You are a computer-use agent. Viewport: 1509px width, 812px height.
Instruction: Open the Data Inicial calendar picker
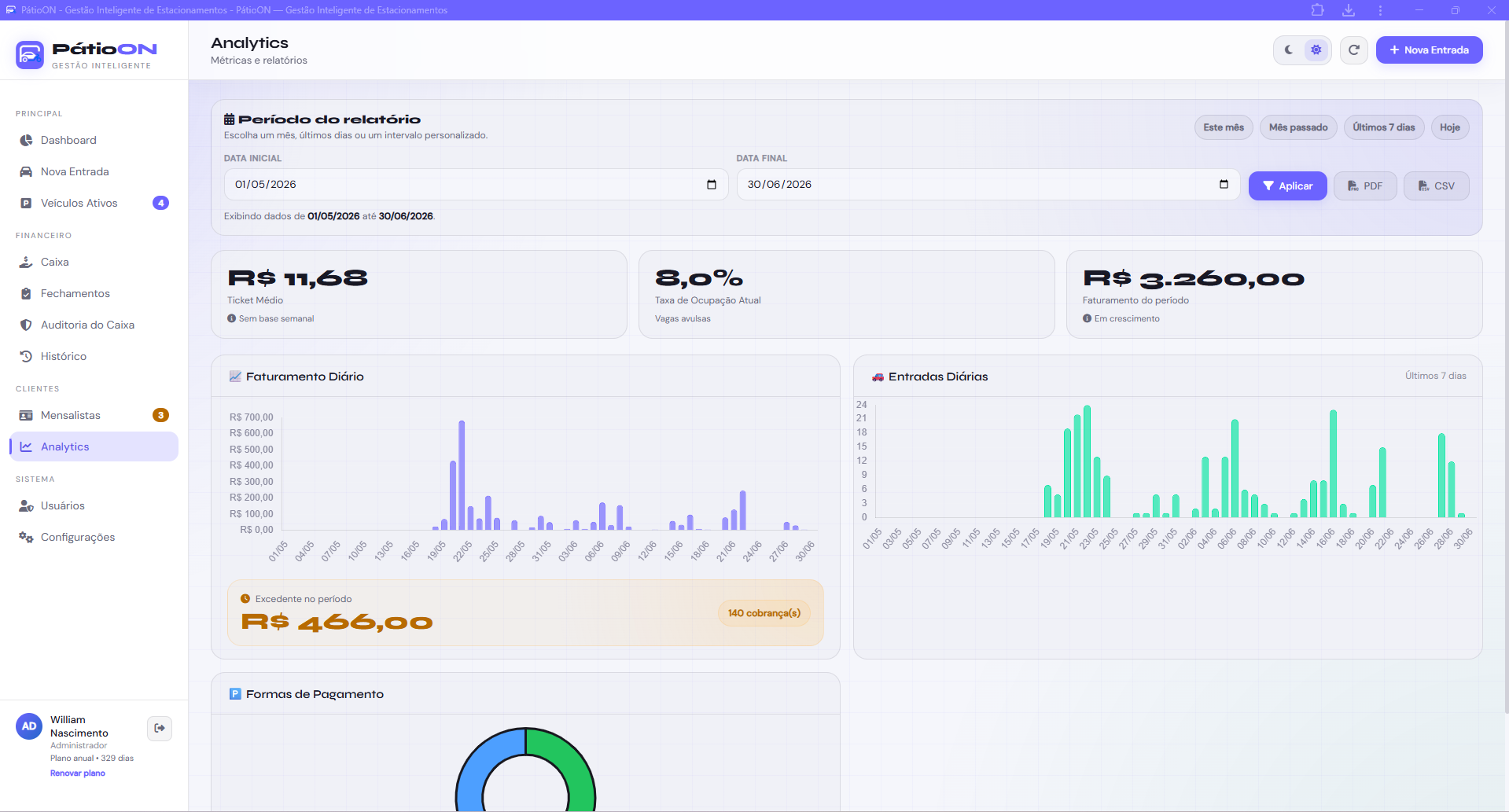(x=712, y=185)
